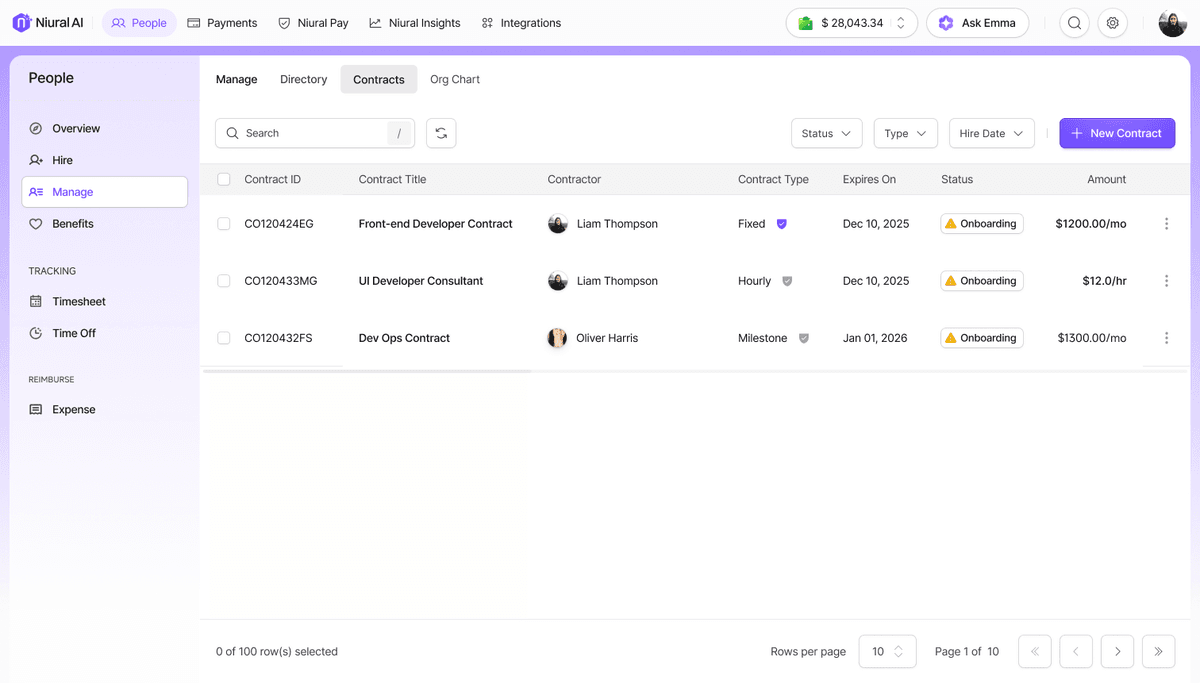Click the New Contract button
Screen dimensions: 1200x683
[1117, 132]
